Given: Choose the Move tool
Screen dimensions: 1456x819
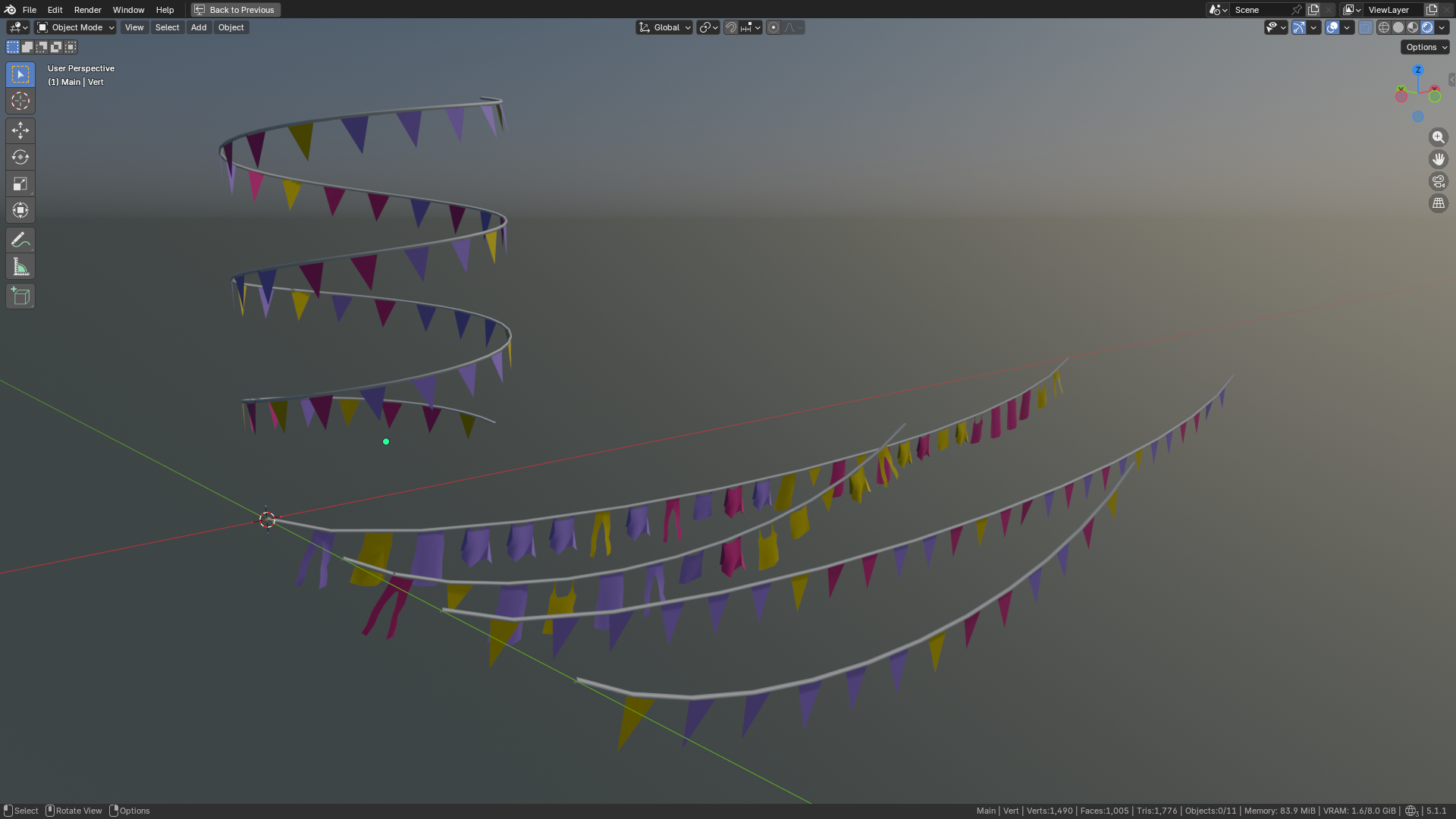Looking at the screenshot, I should 20,130.
